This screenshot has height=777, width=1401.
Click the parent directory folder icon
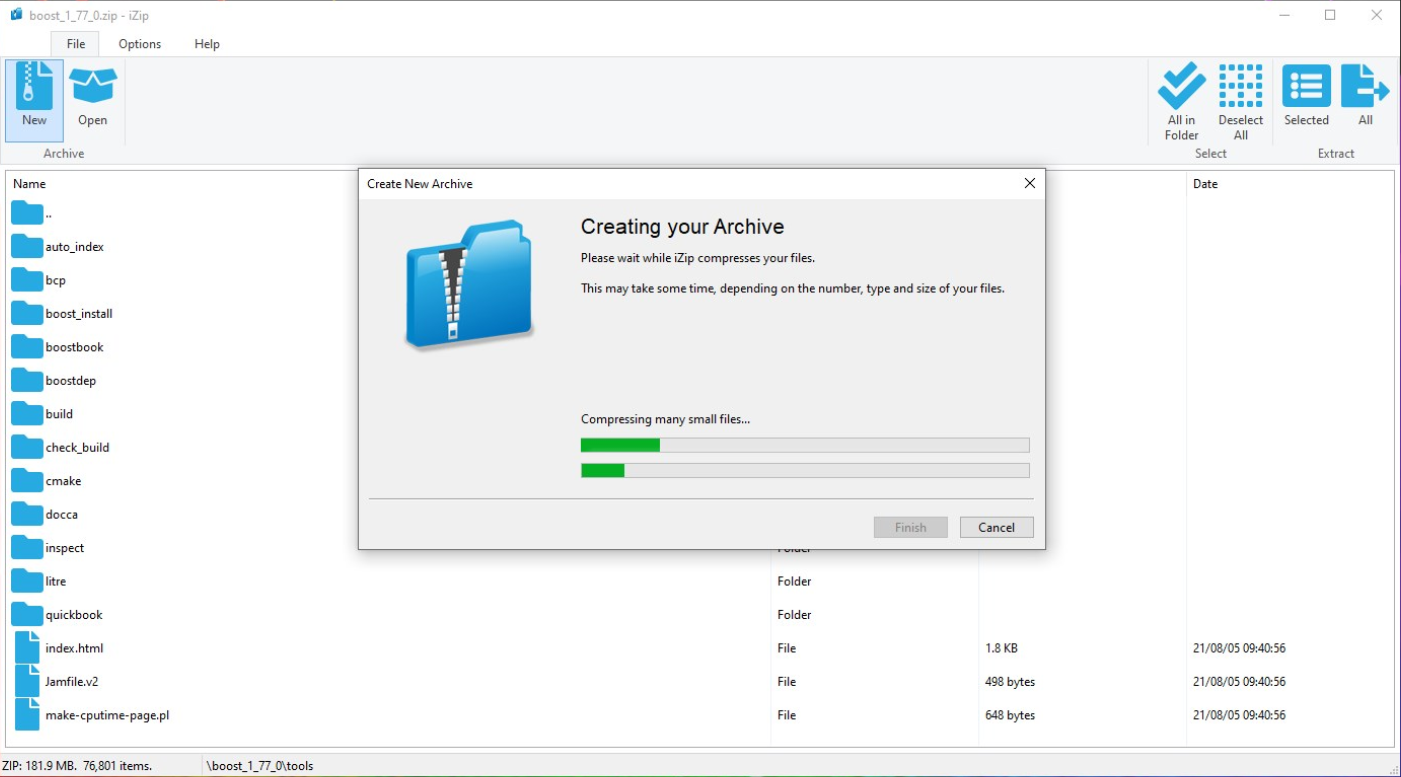point(27,213)
